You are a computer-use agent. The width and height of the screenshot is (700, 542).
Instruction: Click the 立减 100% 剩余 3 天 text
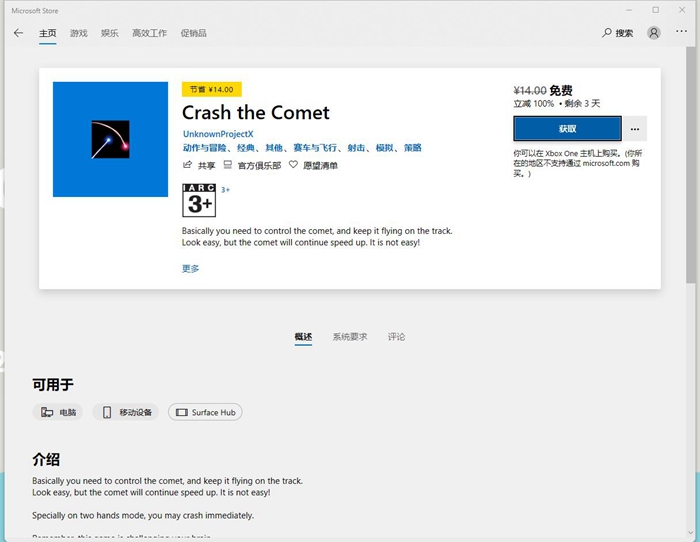coord(557,104)
